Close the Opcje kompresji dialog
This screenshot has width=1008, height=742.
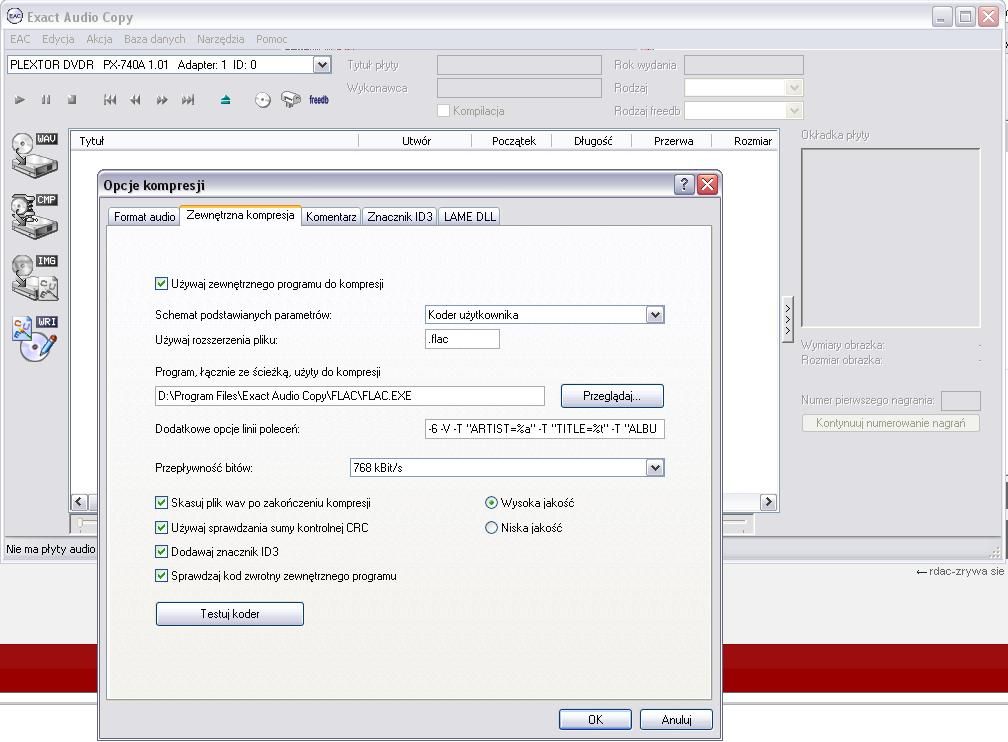click(x=707, y=185)
